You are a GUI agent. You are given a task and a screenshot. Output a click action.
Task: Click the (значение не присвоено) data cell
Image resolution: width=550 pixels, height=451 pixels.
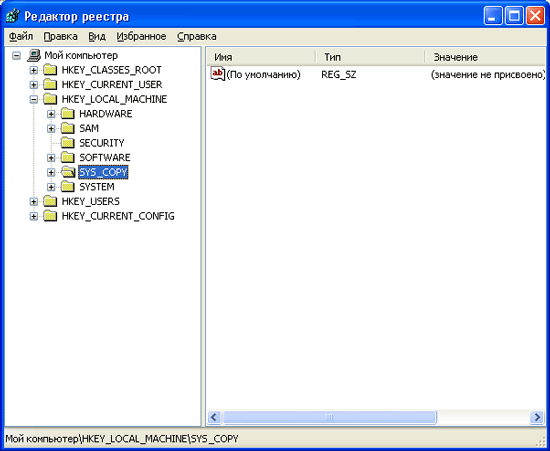coord(488,75)
